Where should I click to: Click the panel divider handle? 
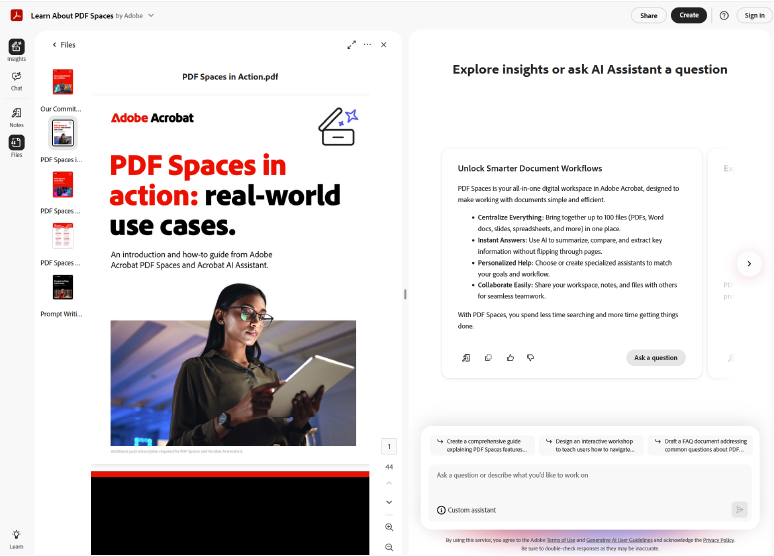coord(405,294)
